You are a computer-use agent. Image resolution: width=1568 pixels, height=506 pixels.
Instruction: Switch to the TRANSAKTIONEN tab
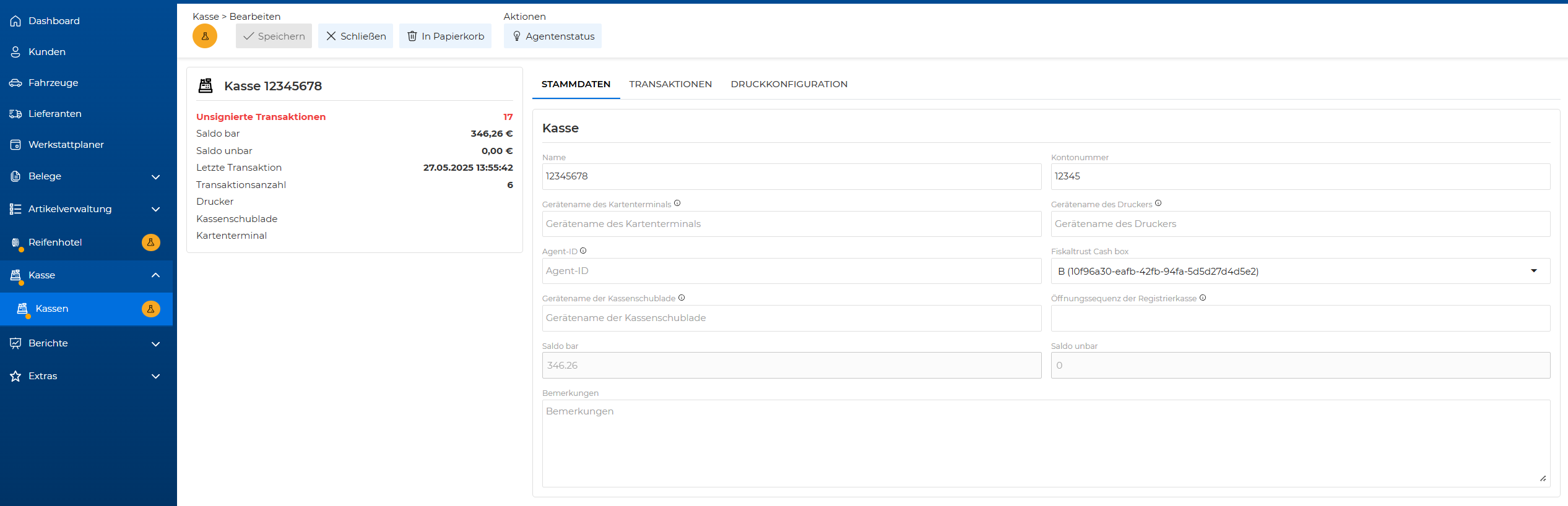coord(670,84)
